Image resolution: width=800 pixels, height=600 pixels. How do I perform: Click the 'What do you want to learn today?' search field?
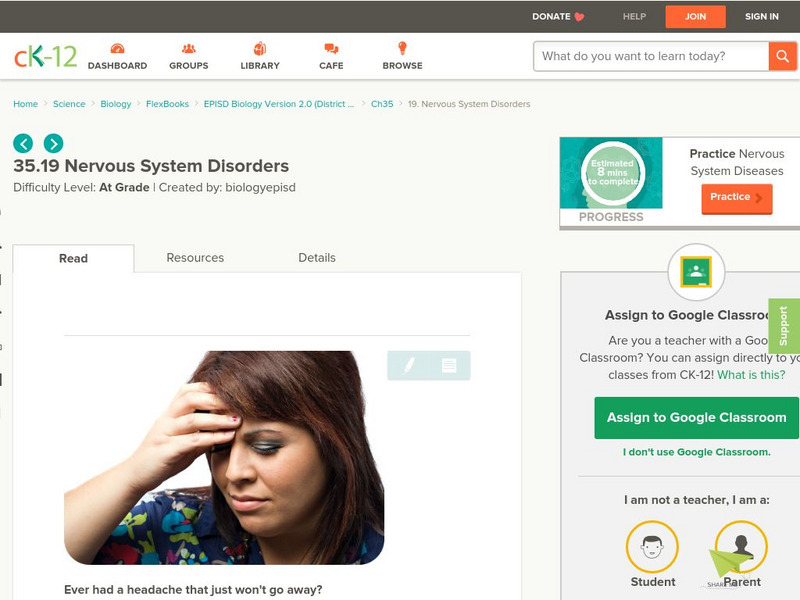click(x=645, y=56)
